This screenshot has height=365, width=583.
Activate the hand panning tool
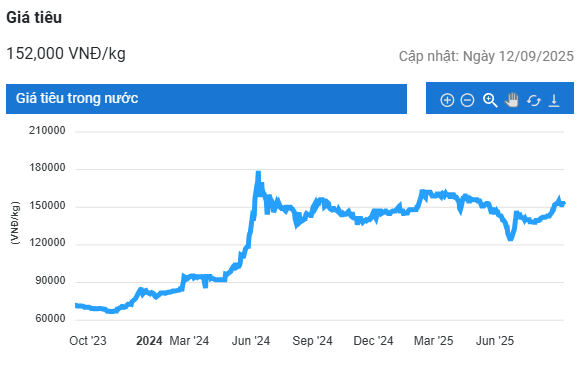tap(512, 100)
